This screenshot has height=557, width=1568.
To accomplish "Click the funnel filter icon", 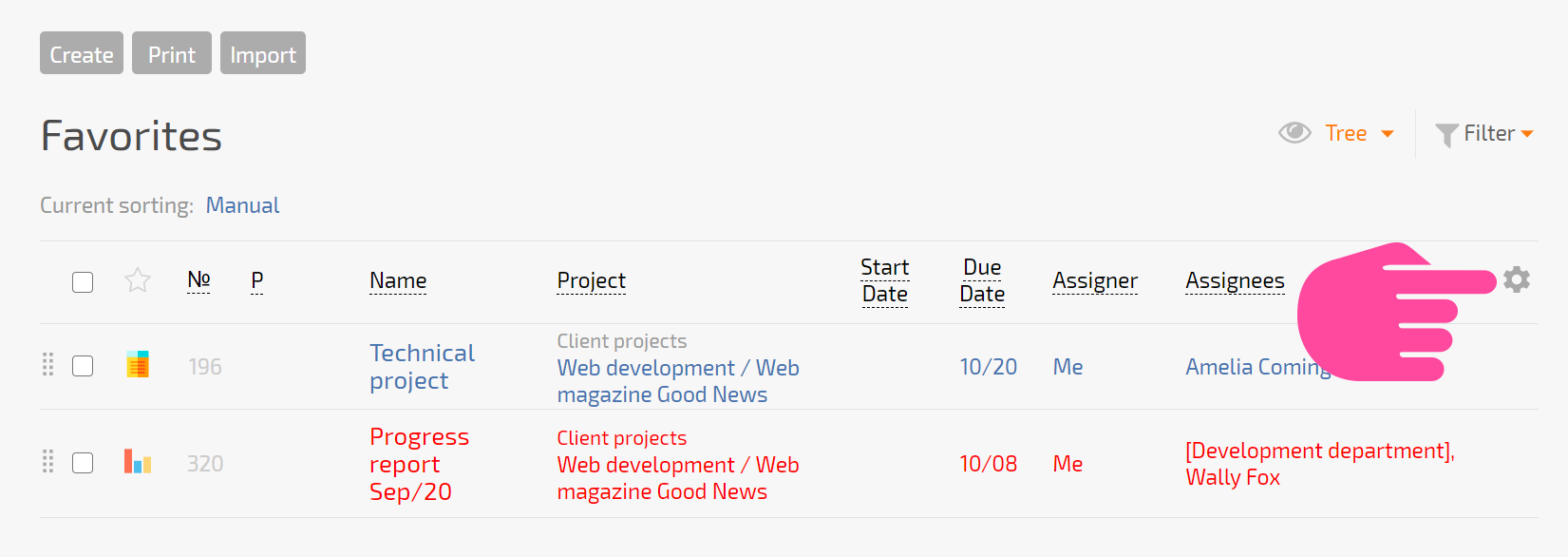I will click(1446, 135).
